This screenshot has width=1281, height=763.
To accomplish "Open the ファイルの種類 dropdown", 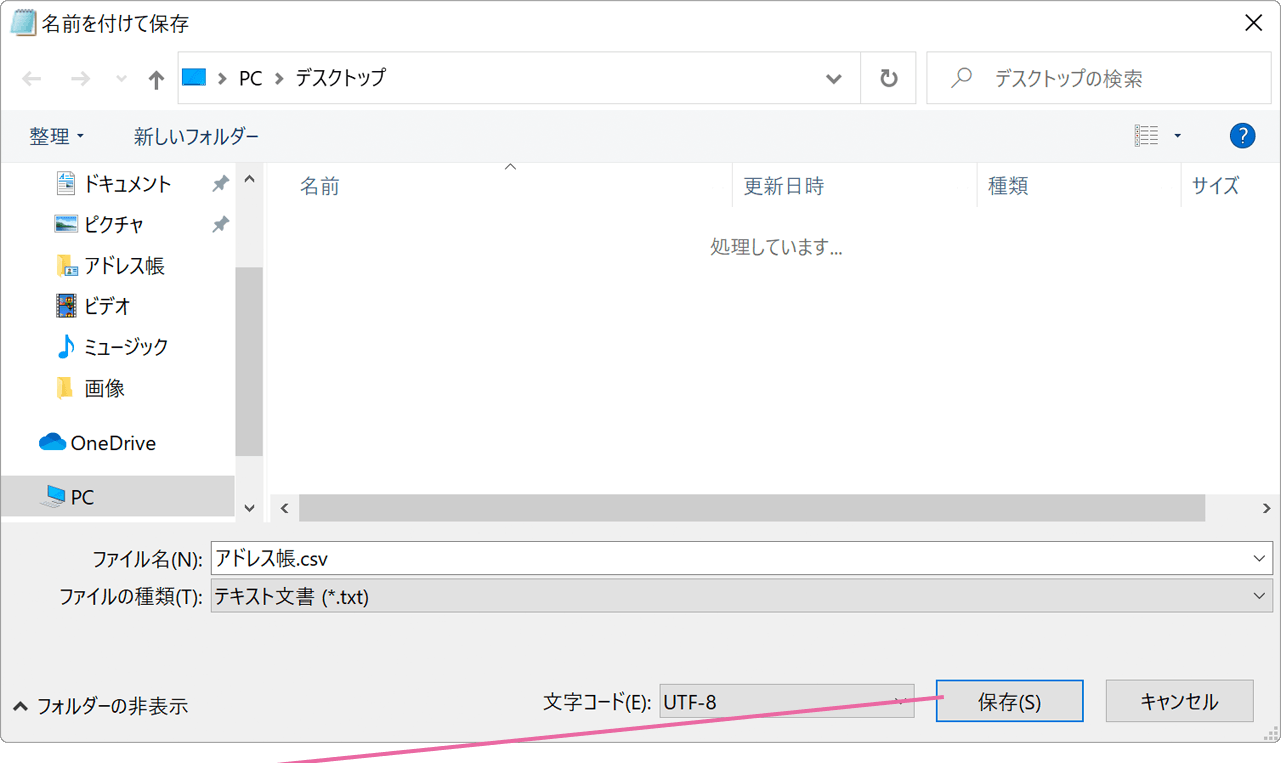I will (741, 597).
